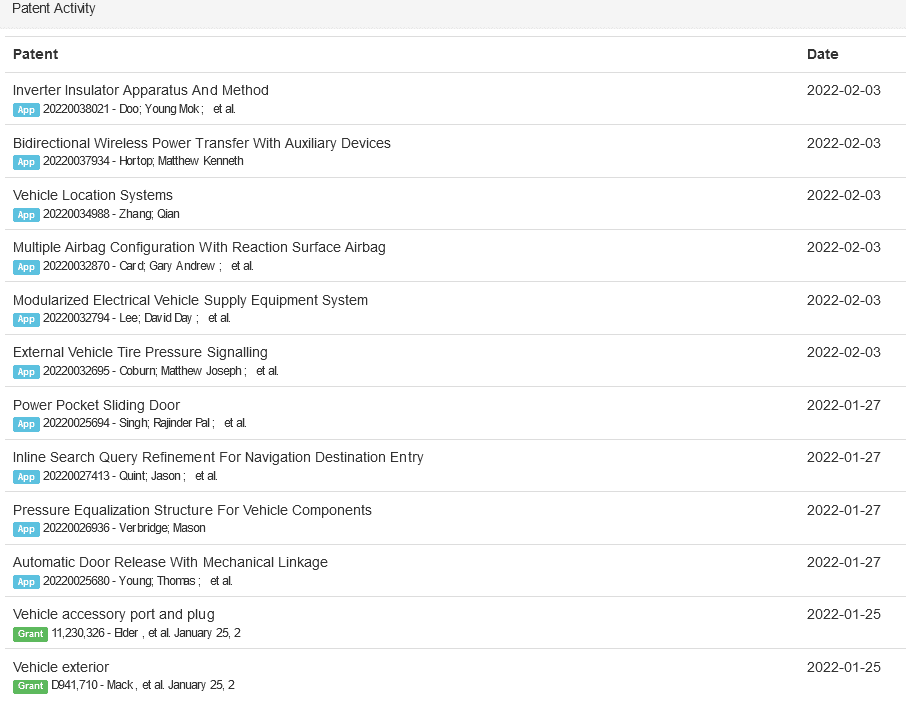Open 'Inline Search Query Refinement For Navigation Destination Entry'
Image resolution: width=906 pixels, height=701 pixels.
pos(218,457)
